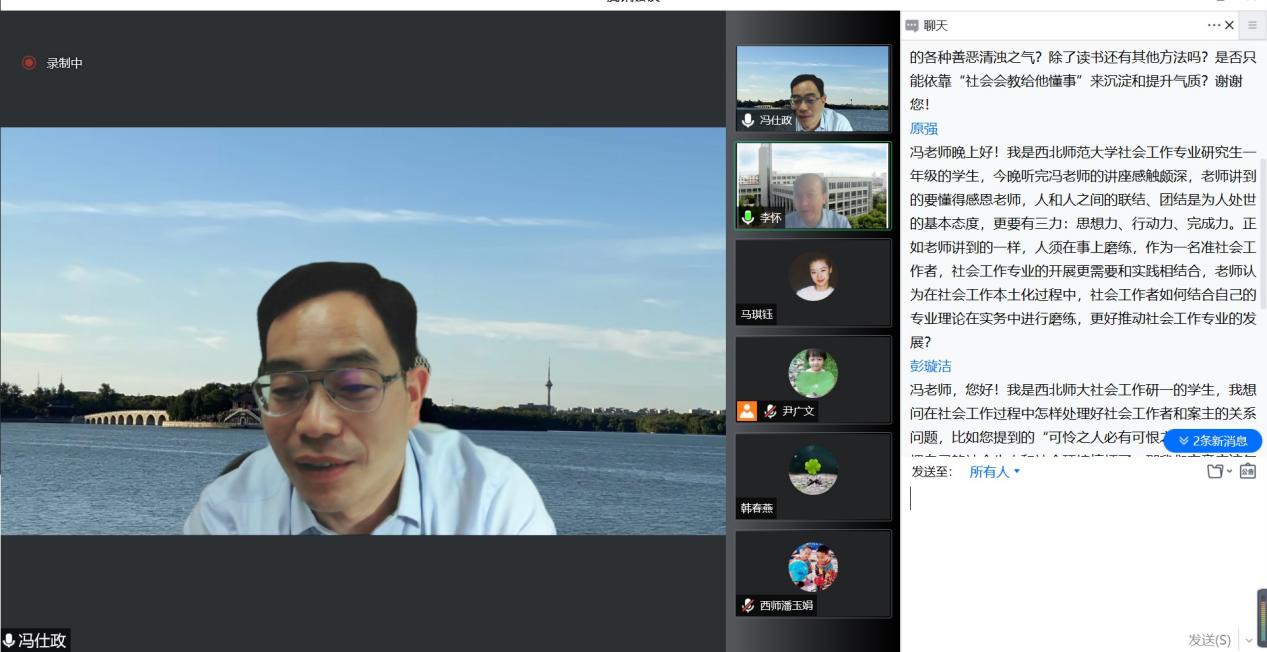The image size is (1267, 652).
Task: Toggle microphone icon on 冯仕政's small tile
Action: (748, 120)
